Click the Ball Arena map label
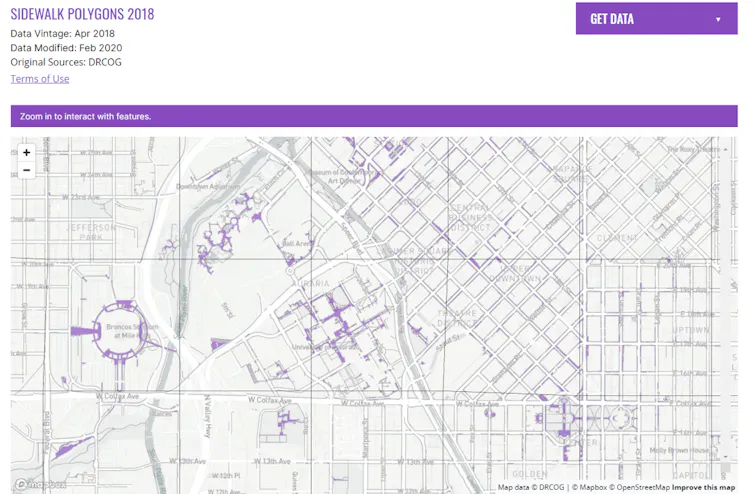754x494 pixels. tap(297, 243)
